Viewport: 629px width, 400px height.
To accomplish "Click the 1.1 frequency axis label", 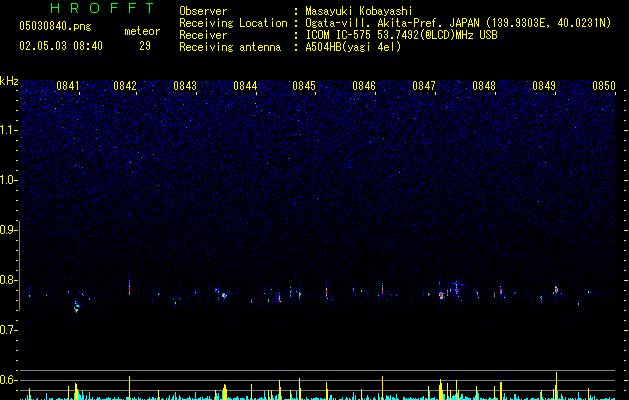I will [8, 130].
